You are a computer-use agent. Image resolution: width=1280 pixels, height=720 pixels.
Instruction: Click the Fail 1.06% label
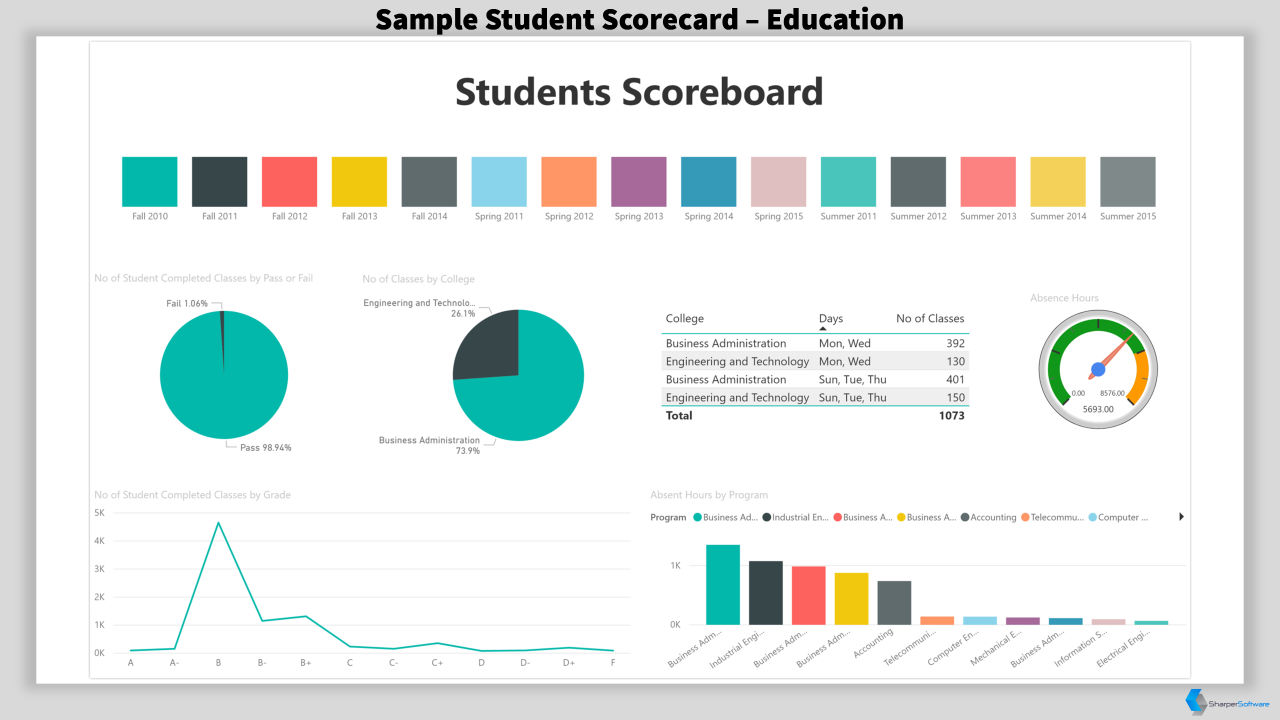tap(187, 303)
